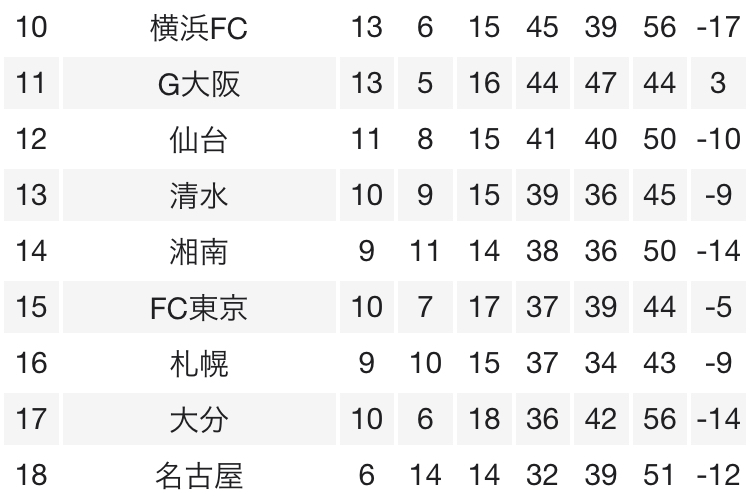The image size is (750, 503).
Task: Click rank 15 cell for FC東京
Action: click(x=32, y=307)
